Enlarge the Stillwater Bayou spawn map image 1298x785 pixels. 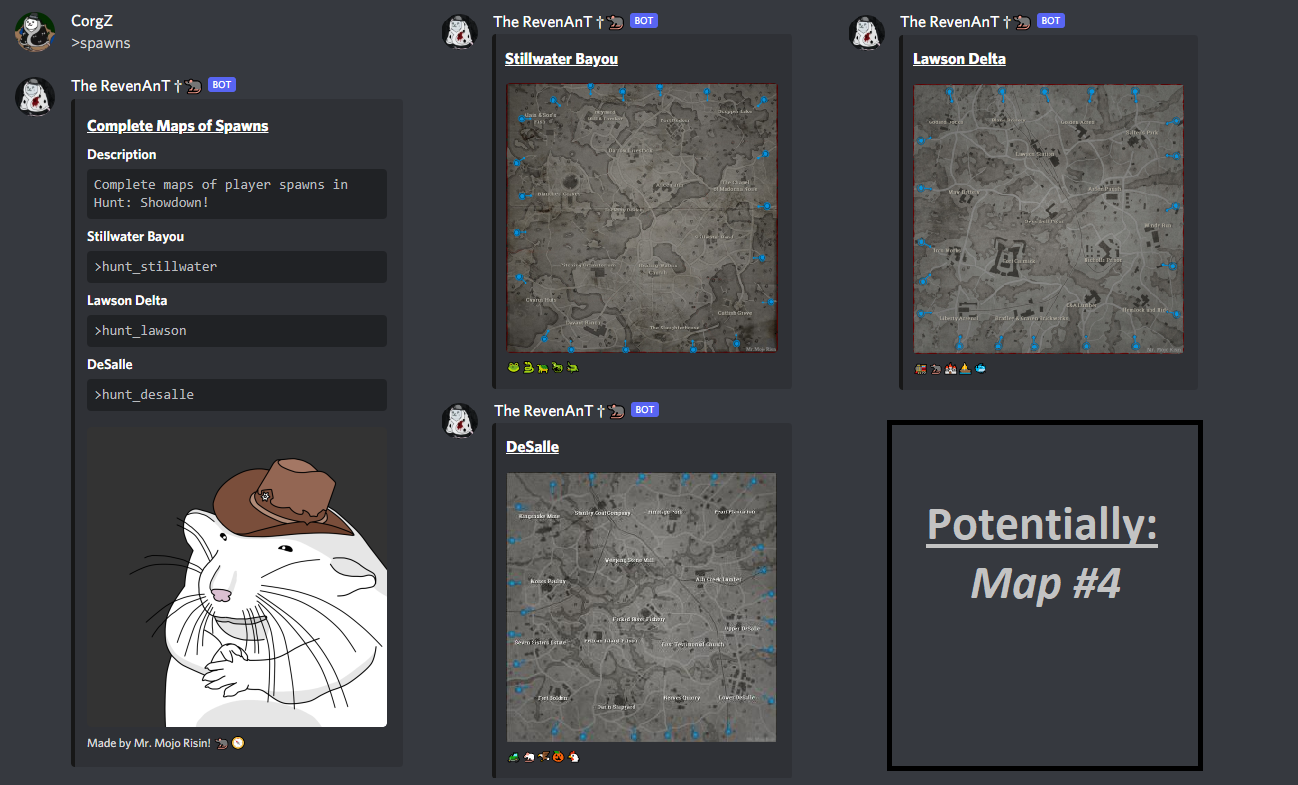pyautogui.click(x=642, y=218)
